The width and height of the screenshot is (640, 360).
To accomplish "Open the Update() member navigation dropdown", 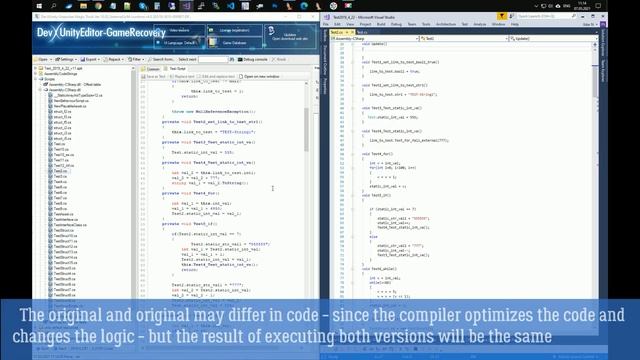I will click(x=553, y=38).
